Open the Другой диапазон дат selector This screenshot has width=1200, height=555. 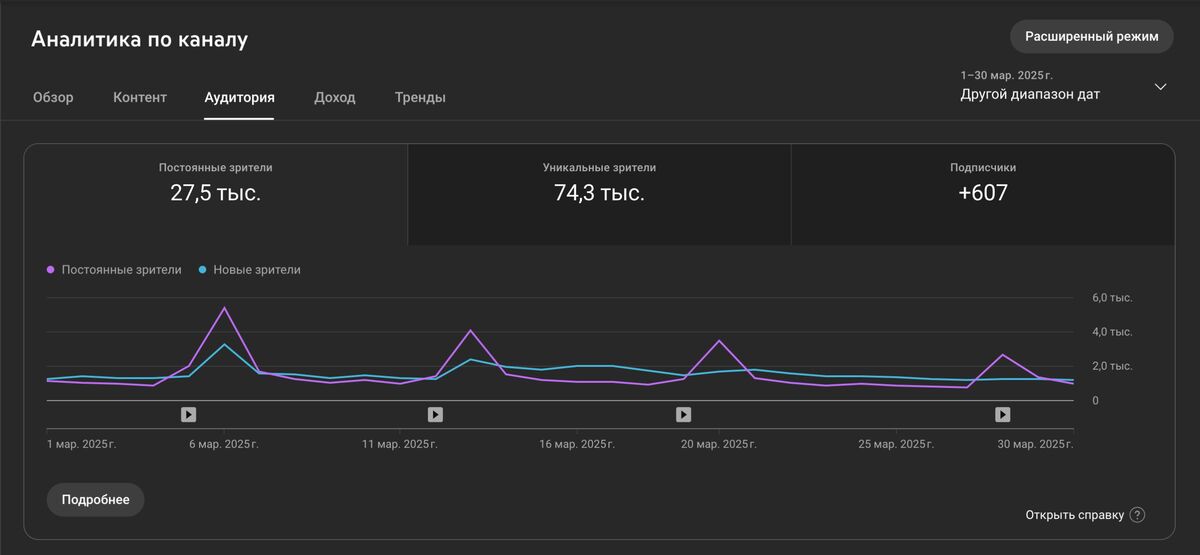pyautogui.click(x=1030, y=94)
